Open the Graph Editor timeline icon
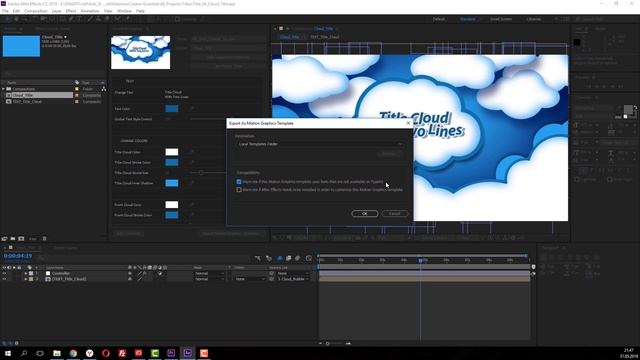Image resolution: width=640 pixels, height=360 pixels. pos(309,258)
